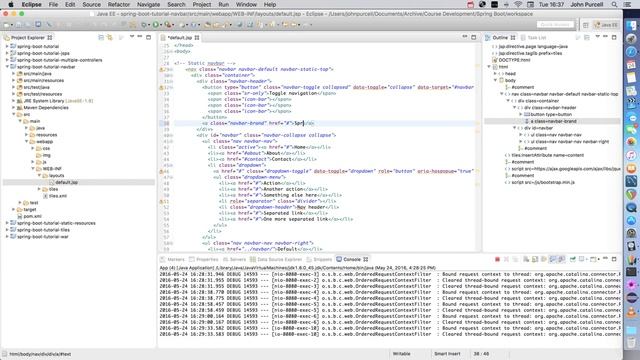640x360 pixels.
Task: Open the Project menu
Action: pos(202,4)
